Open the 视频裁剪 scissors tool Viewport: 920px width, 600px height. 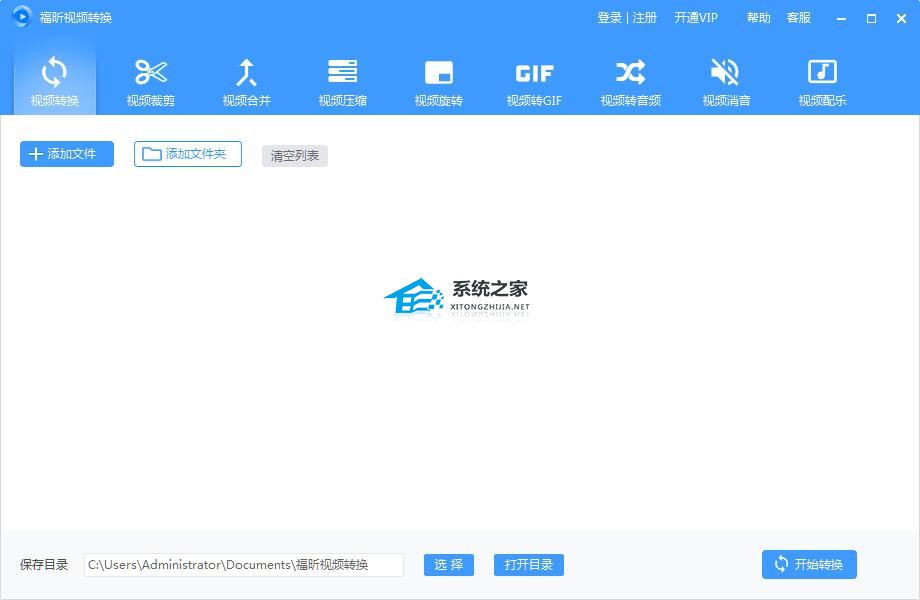(x=150, y=81)
